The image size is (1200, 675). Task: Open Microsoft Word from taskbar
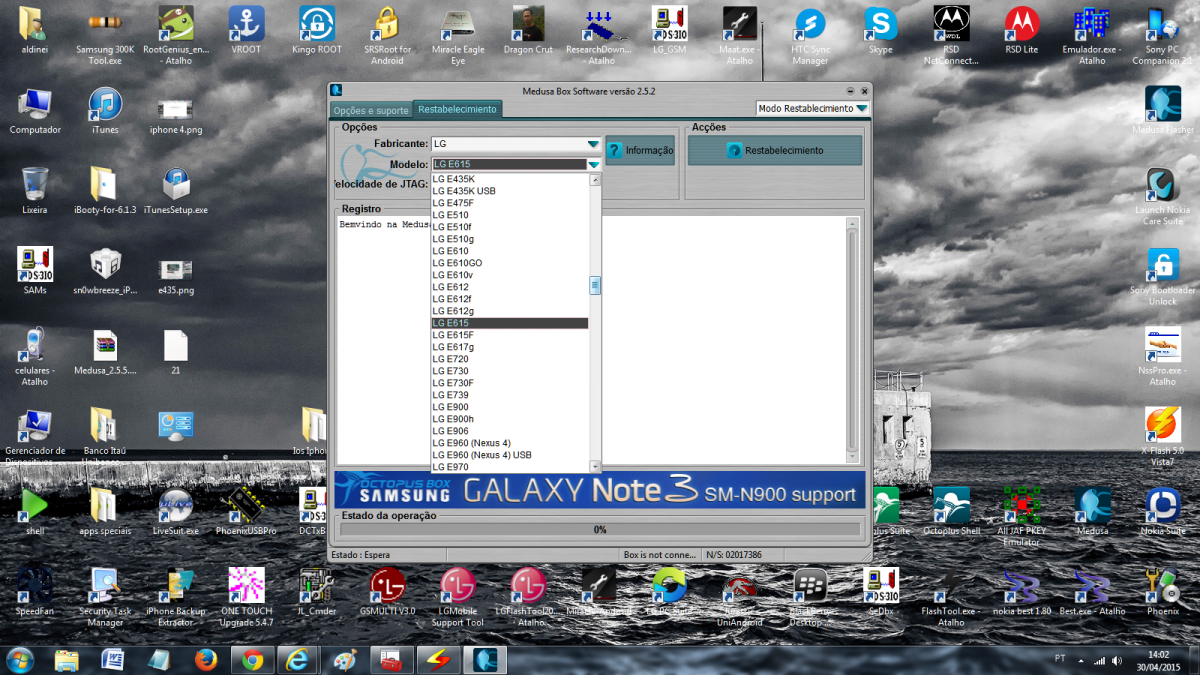[x=113, y=660]
